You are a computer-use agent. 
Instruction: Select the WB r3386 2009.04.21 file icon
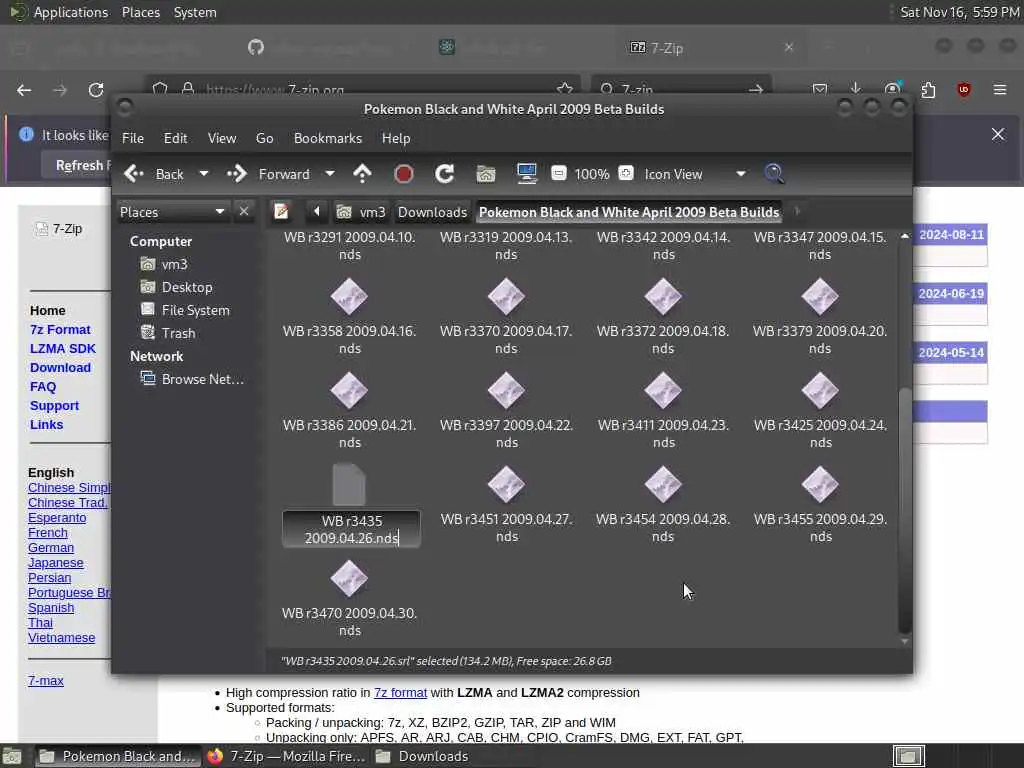[x=349, y=391]
